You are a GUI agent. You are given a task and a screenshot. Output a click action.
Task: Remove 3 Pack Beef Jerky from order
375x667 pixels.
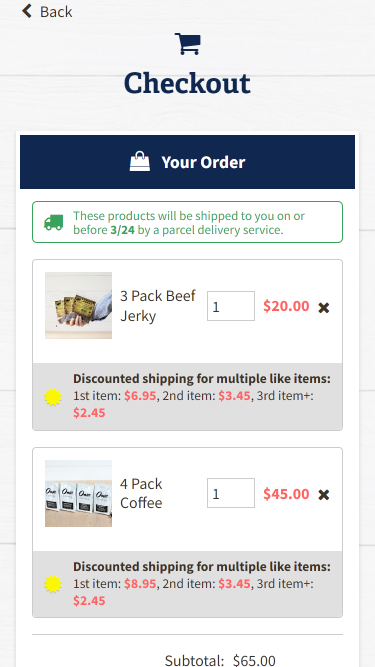[324, 308]
